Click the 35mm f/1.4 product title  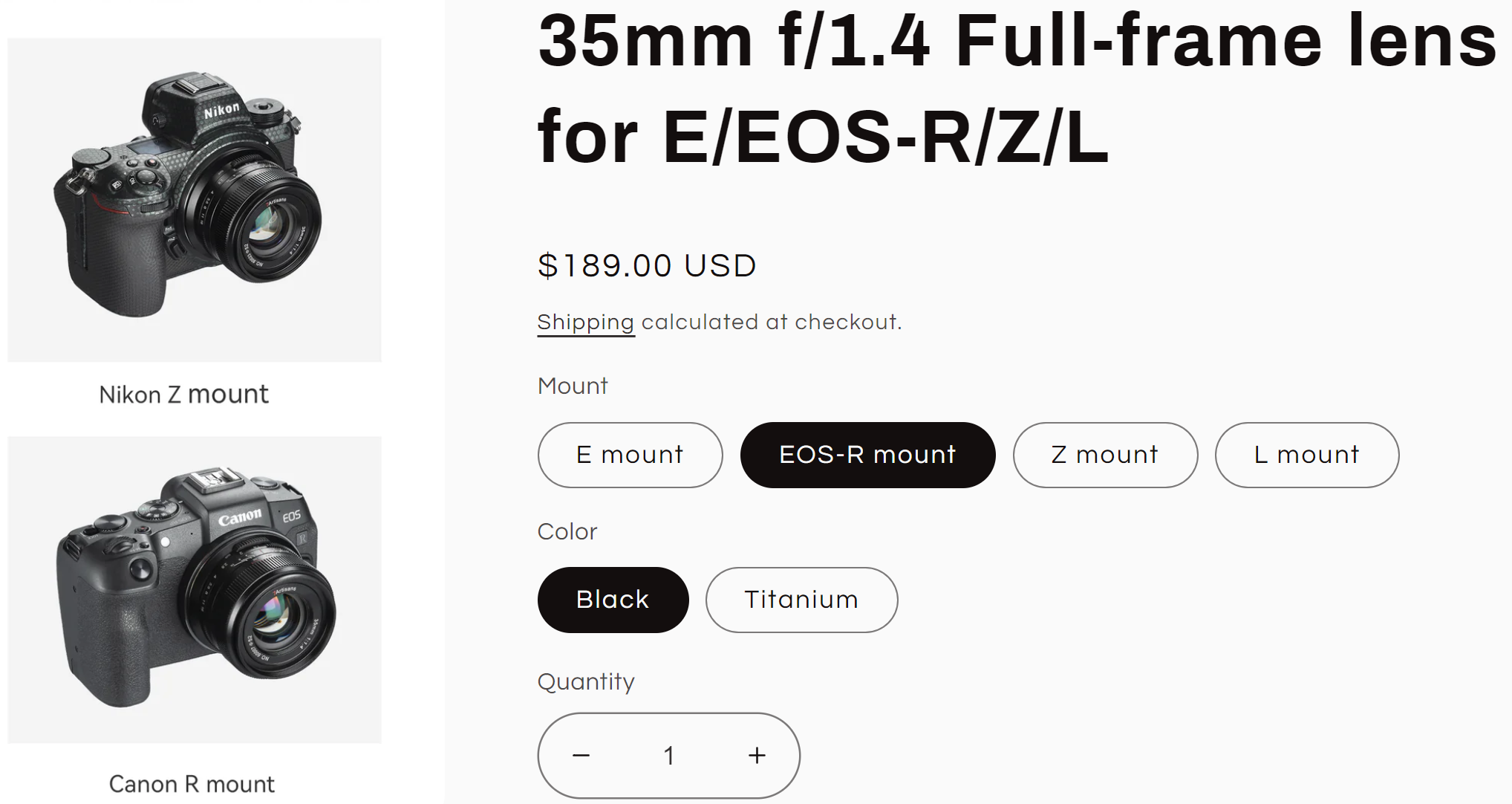click(x=1016, y=88)
